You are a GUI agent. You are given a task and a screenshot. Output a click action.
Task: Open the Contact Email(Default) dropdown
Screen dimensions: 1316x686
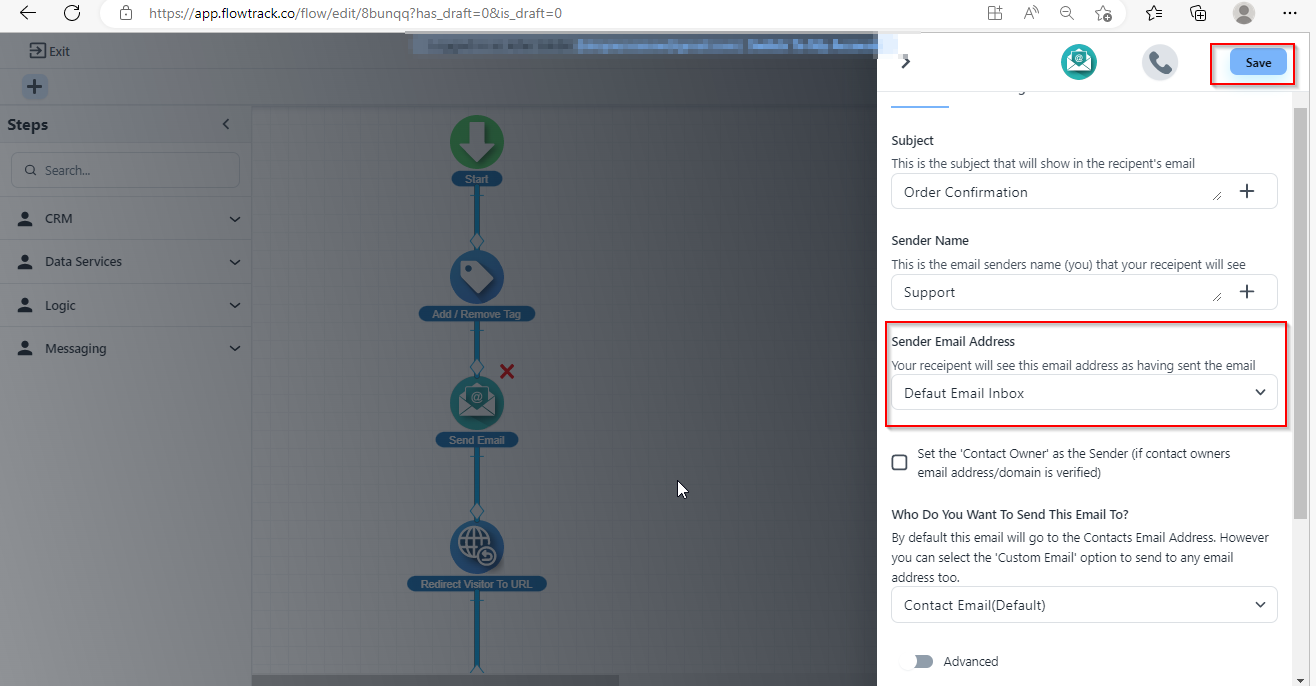pyautogui.click(x=1084, y=605)
